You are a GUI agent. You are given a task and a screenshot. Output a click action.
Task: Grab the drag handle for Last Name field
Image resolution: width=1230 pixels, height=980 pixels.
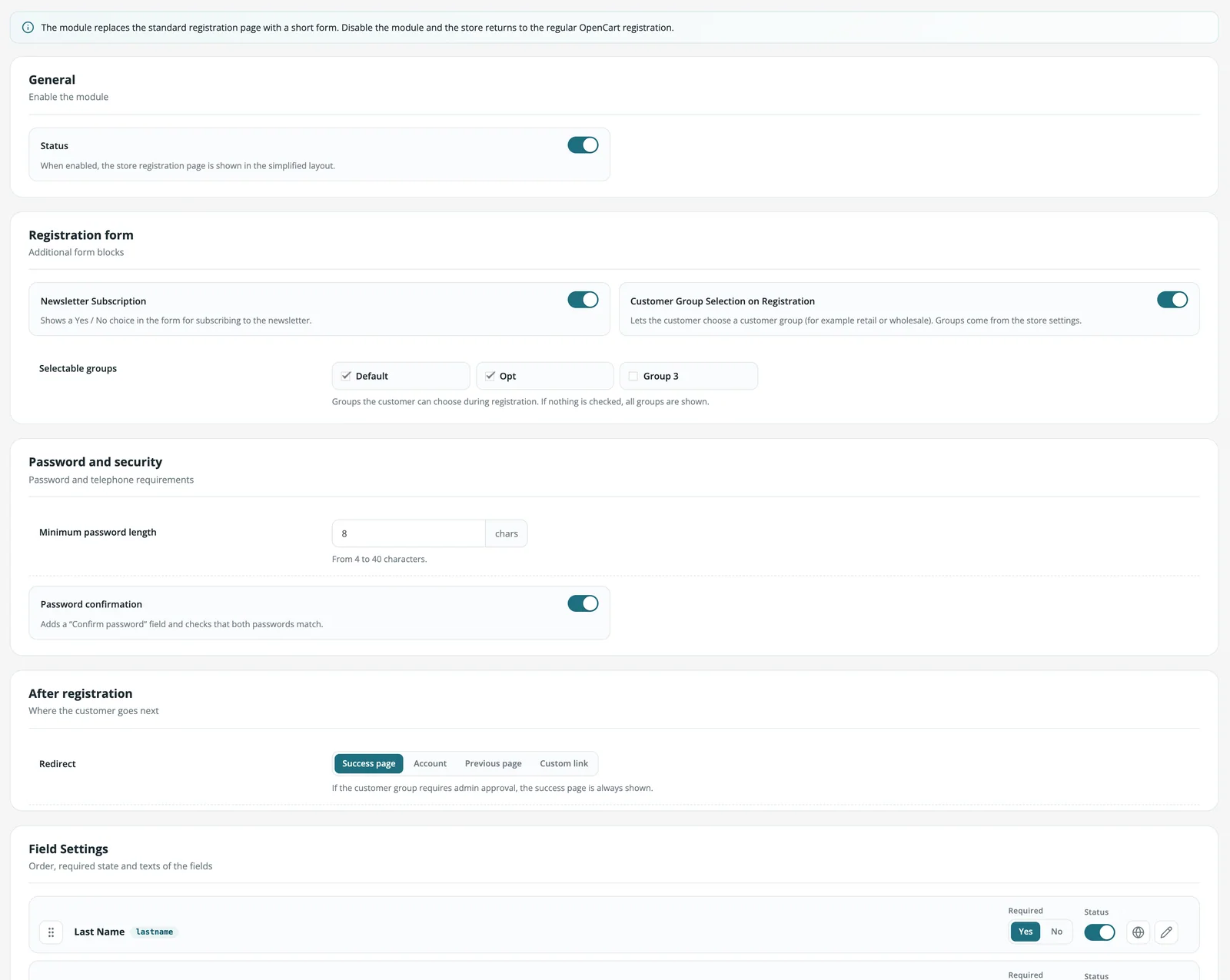point(52,932)
